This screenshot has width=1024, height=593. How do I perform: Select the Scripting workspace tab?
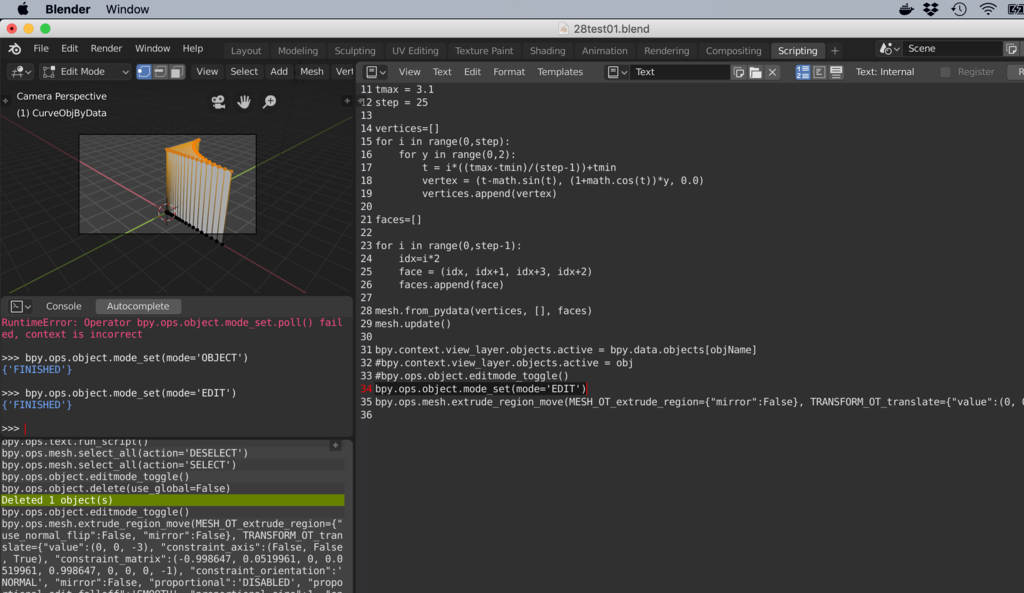coord(797,51)
